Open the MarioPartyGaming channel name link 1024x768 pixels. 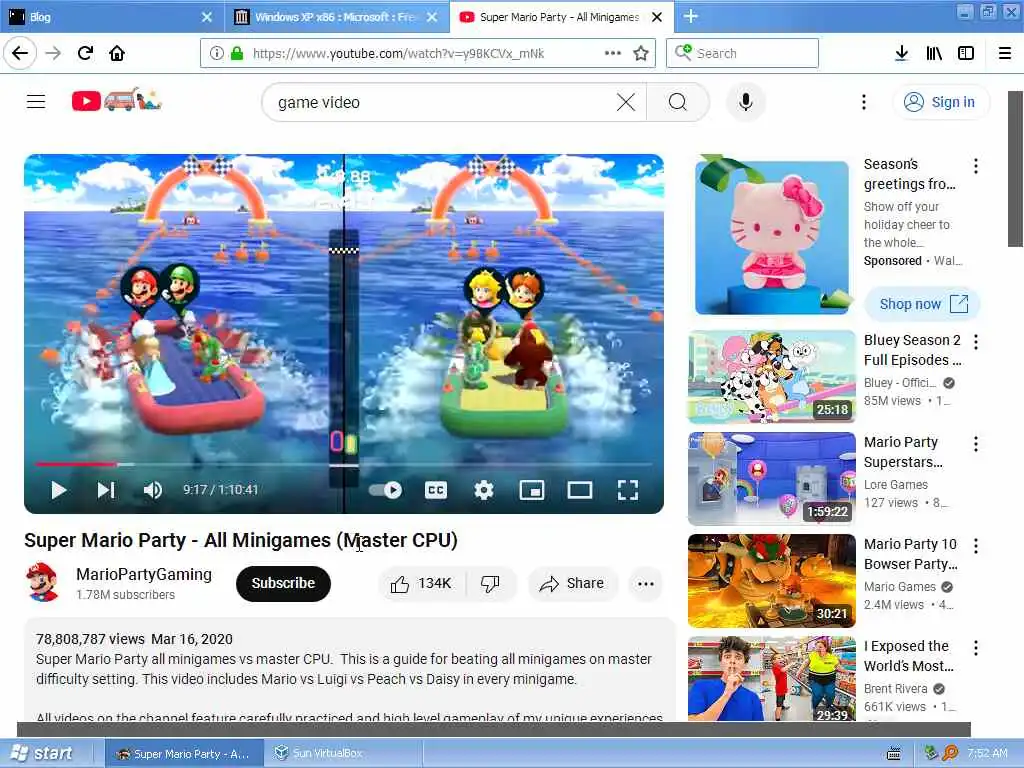[144, 574]
